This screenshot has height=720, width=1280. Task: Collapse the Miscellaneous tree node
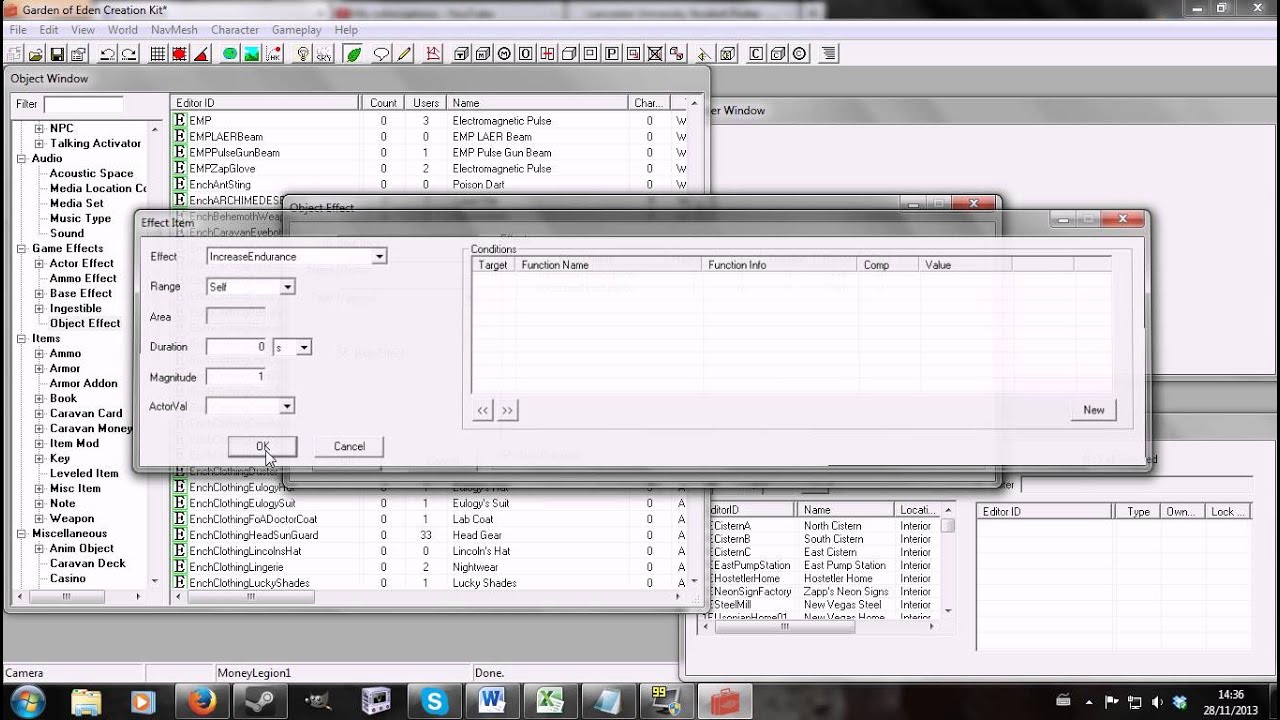(21, 533)
